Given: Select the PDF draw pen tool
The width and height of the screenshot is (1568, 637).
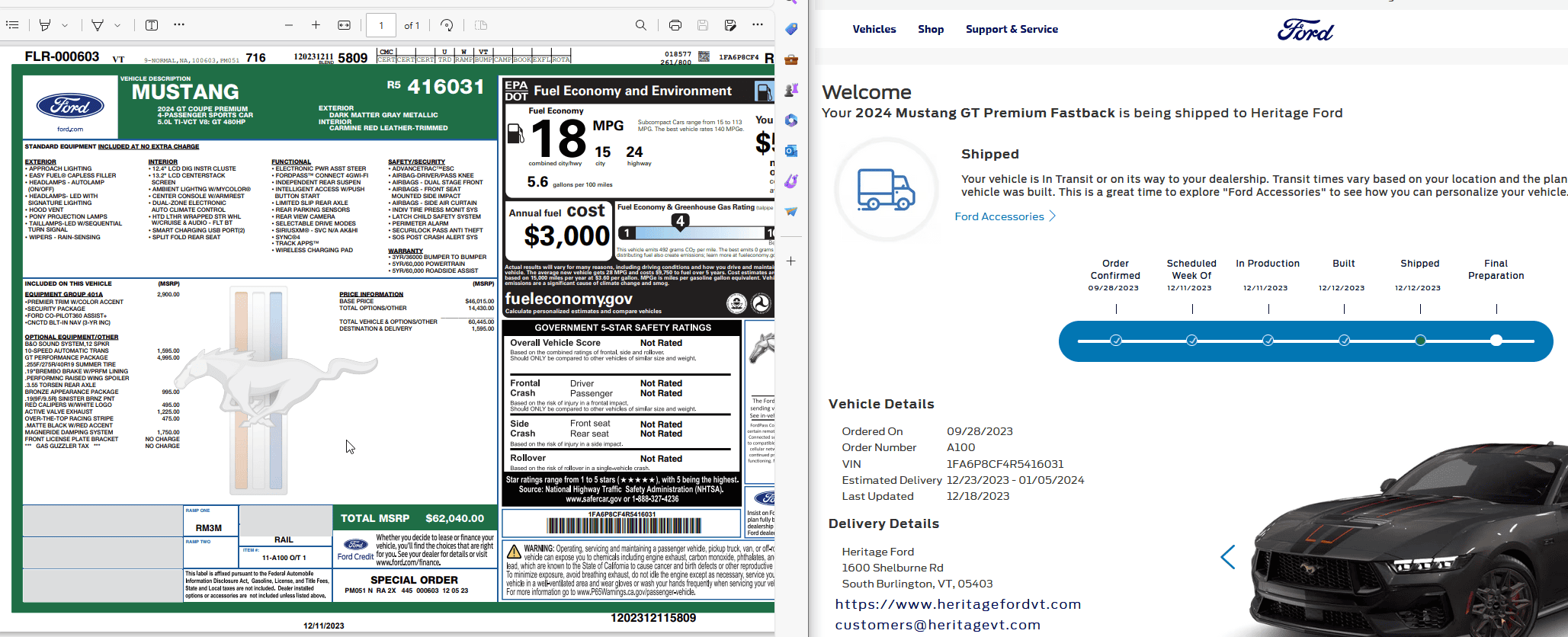Looking at the screenshot, I should (x=98, y=25).
